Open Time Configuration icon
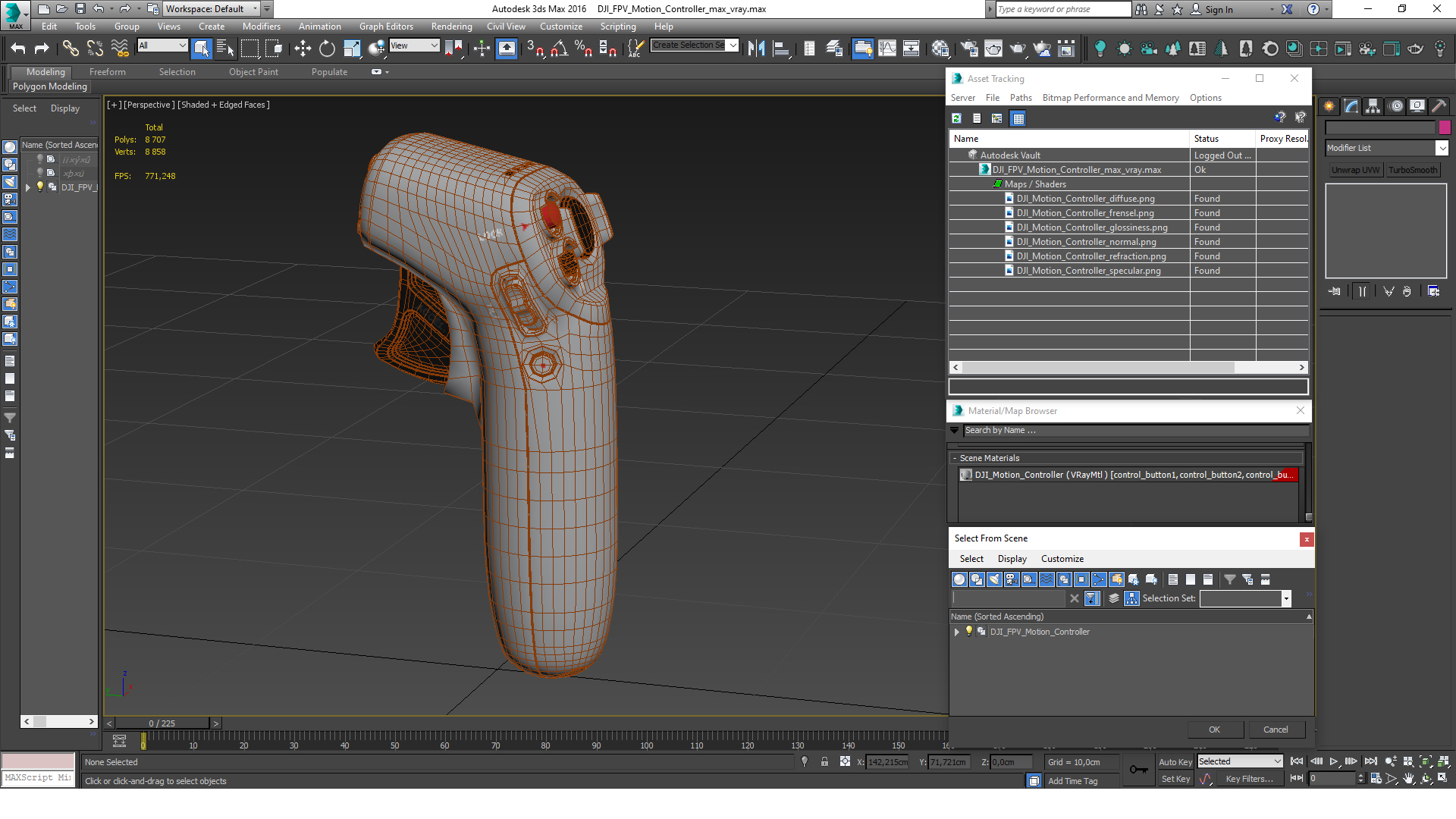 click(x=1376, y=779)
